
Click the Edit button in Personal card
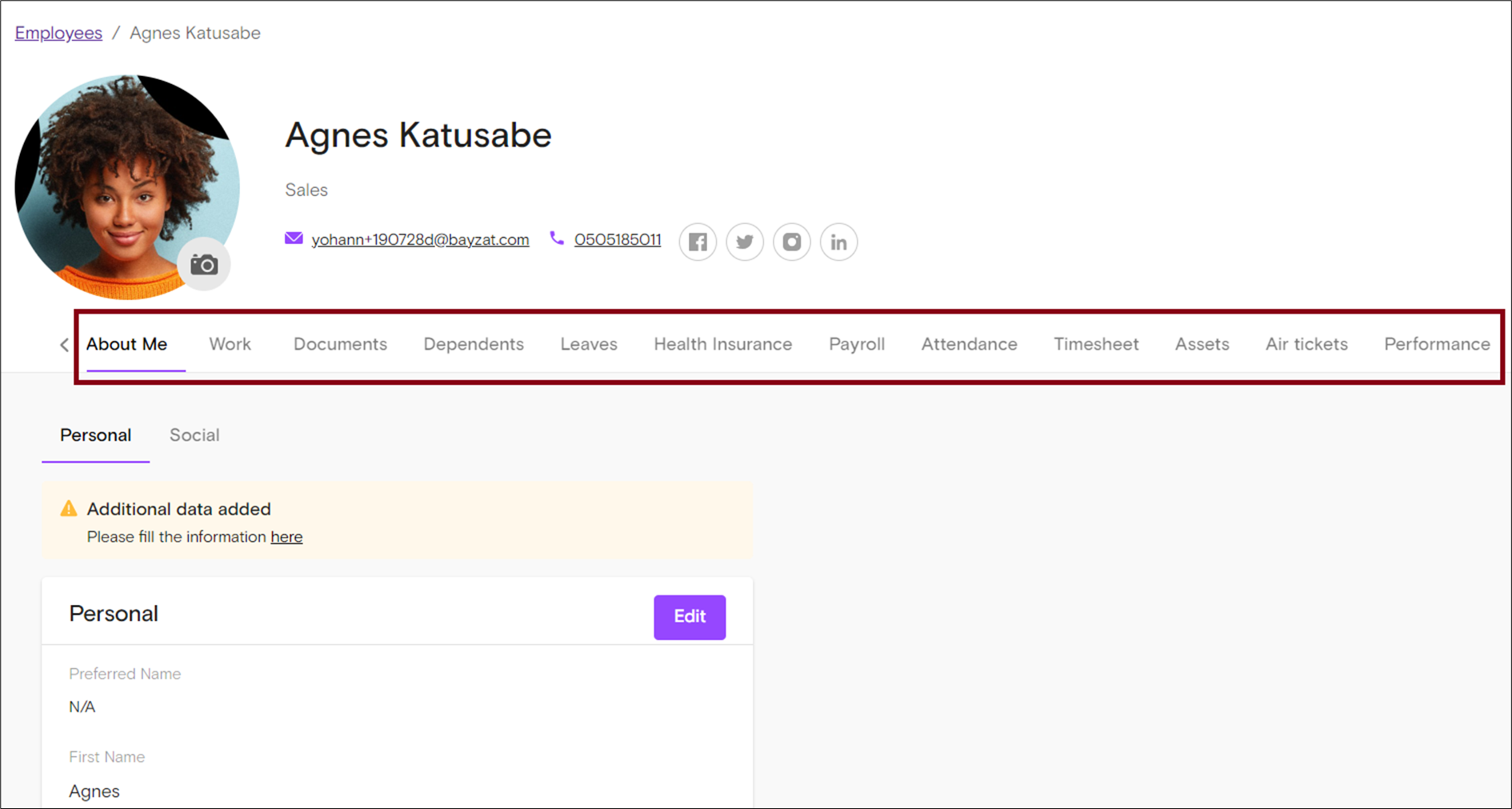tap(690, 617)
